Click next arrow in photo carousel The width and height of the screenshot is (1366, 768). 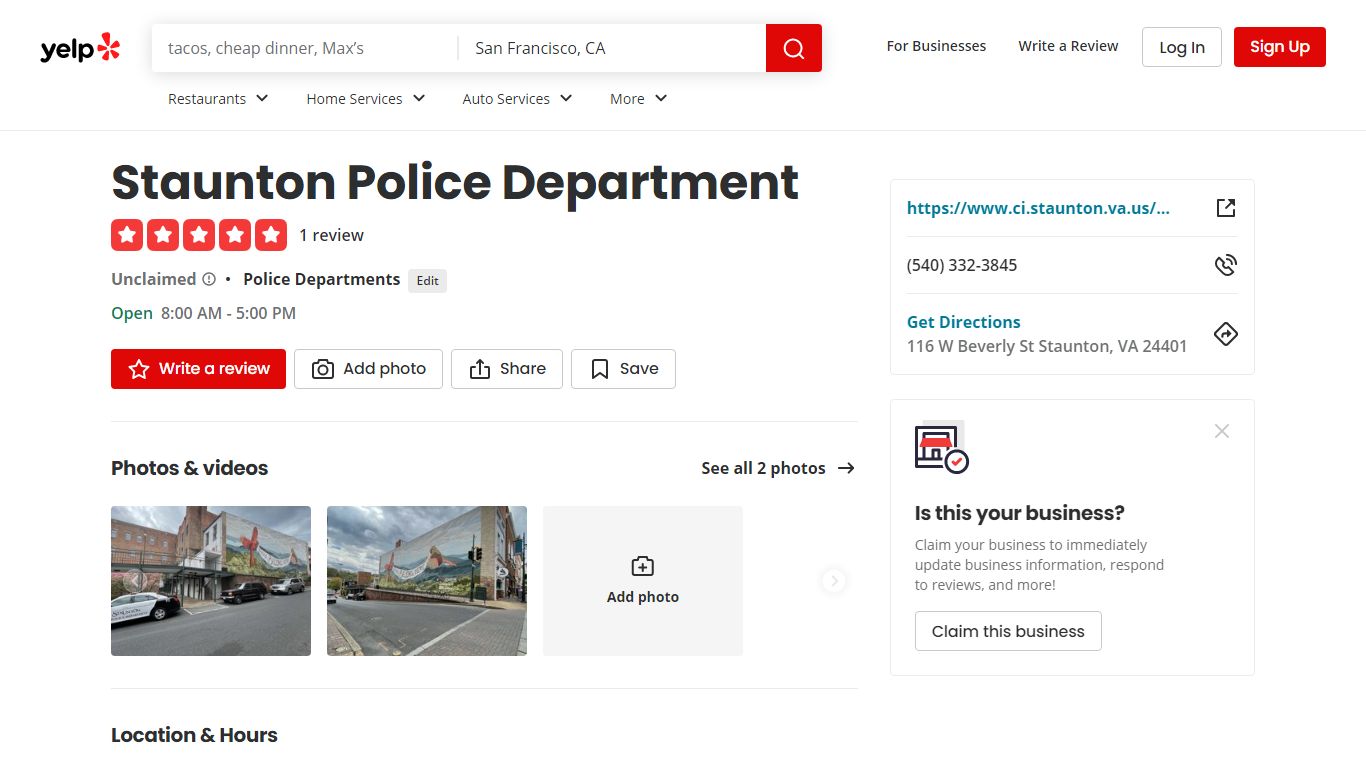point(834,581)
